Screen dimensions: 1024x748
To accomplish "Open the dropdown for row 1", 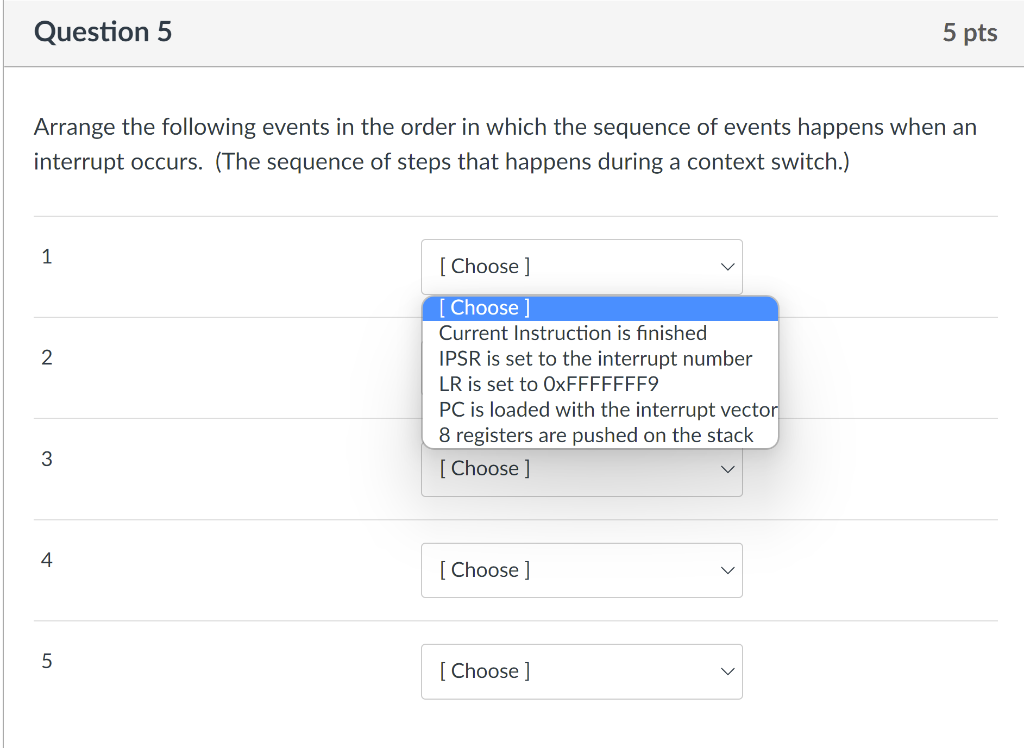I will coord(581,266).
